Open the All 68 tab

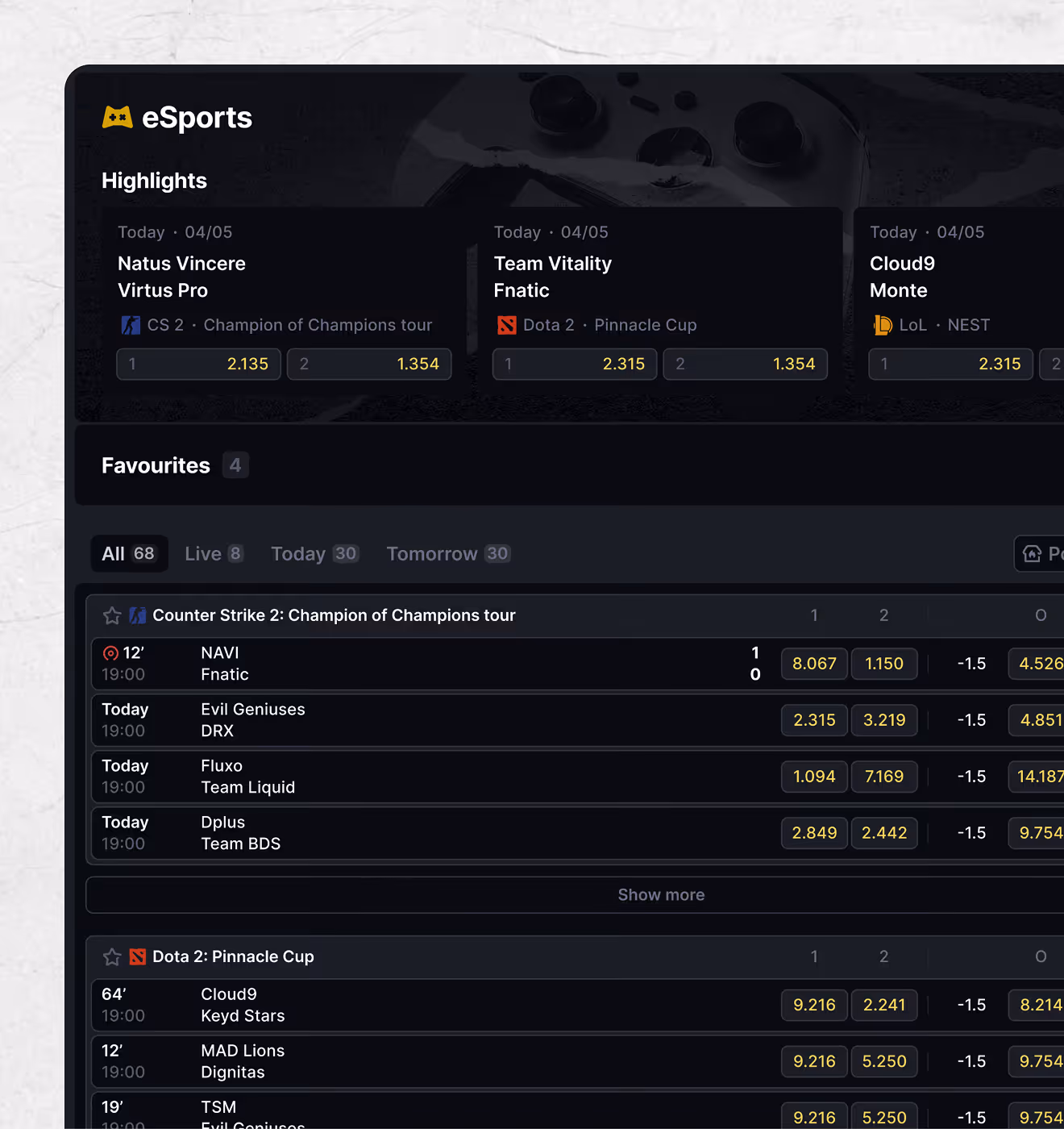click(129, 554)
